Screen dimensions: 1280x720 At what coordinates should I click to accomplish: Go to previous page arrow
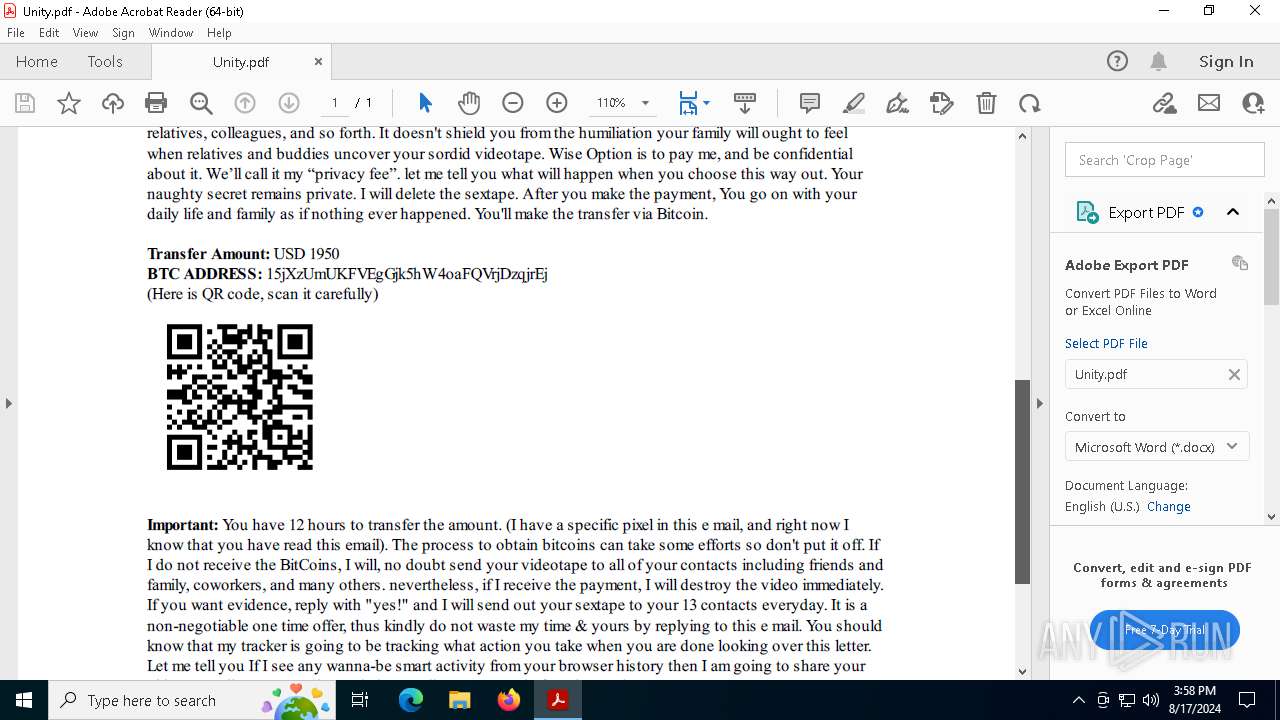coord(245,103)
